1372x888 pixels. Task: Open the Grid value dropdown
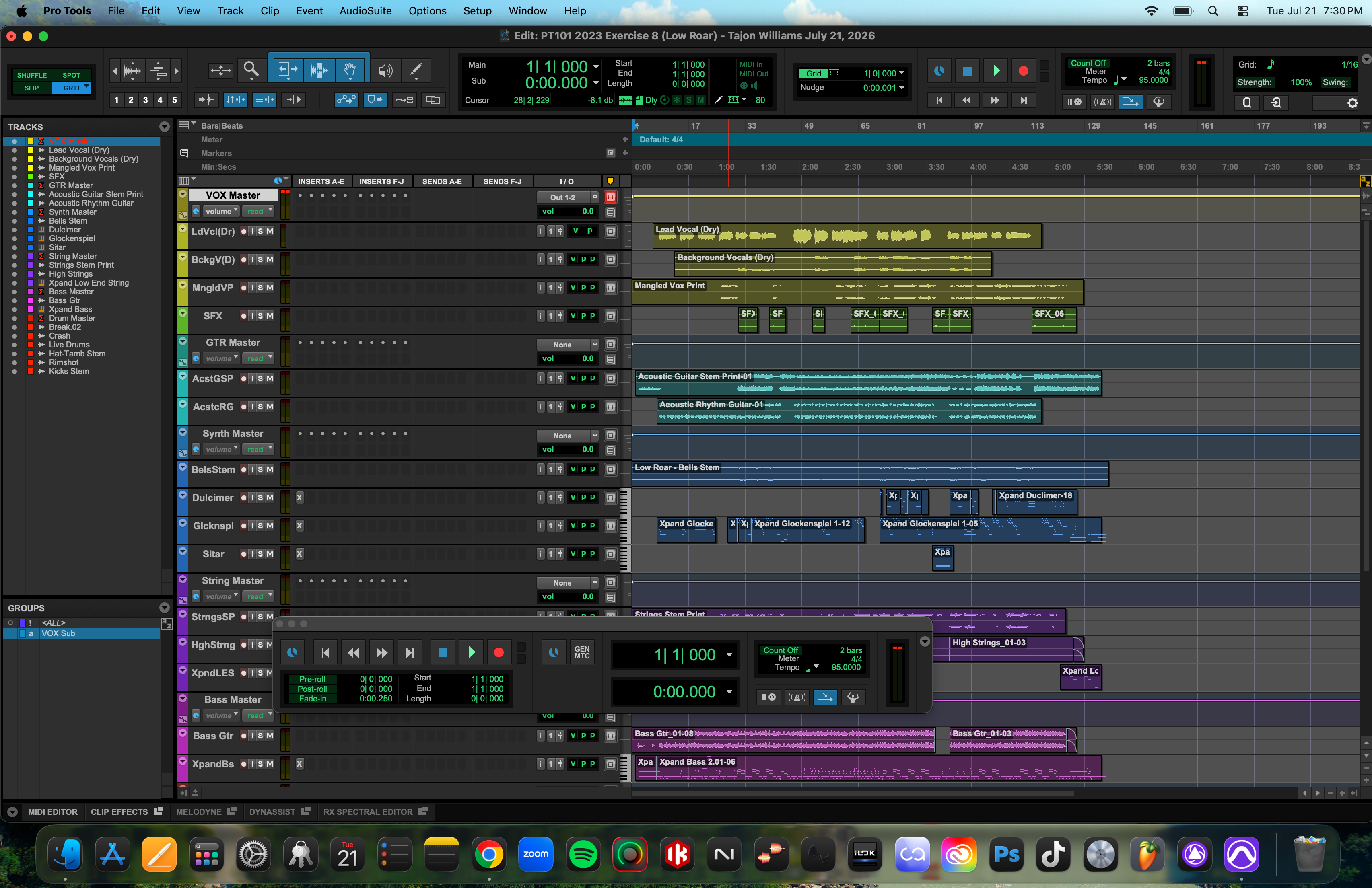click(901, 73)
